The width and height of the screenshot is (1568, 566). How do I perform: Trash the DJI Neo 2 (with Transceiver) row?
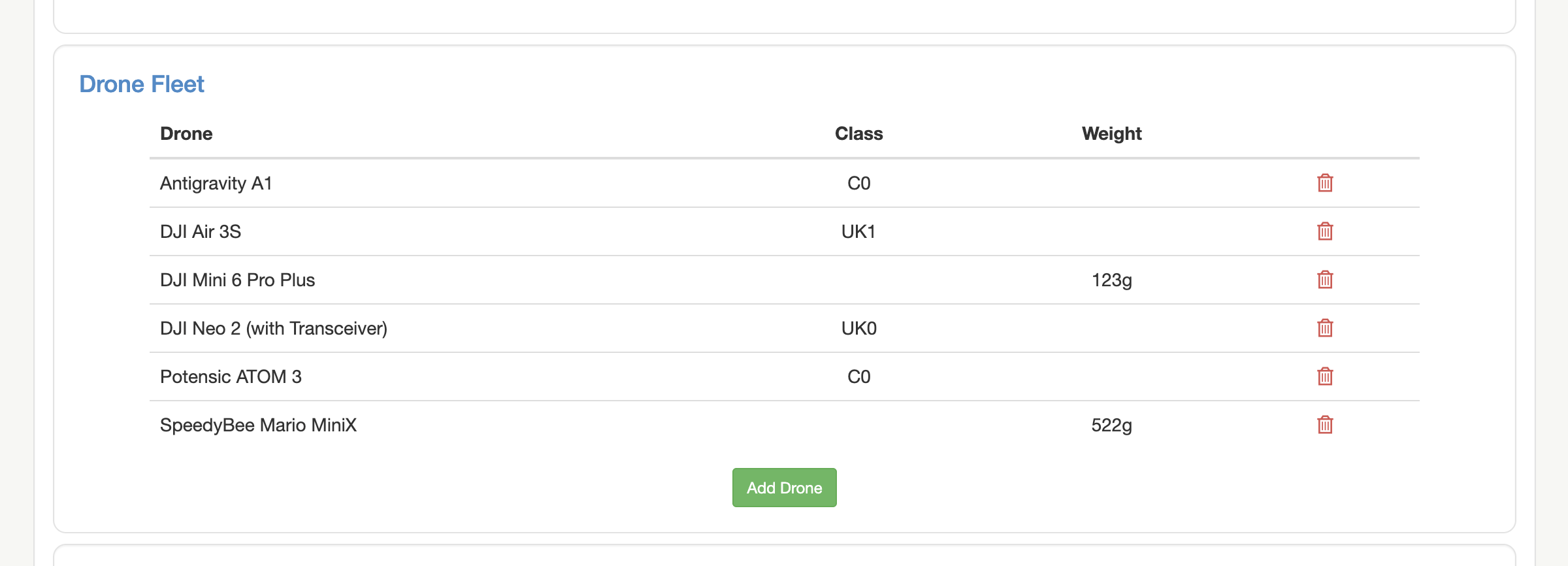tap(1325, 328)
